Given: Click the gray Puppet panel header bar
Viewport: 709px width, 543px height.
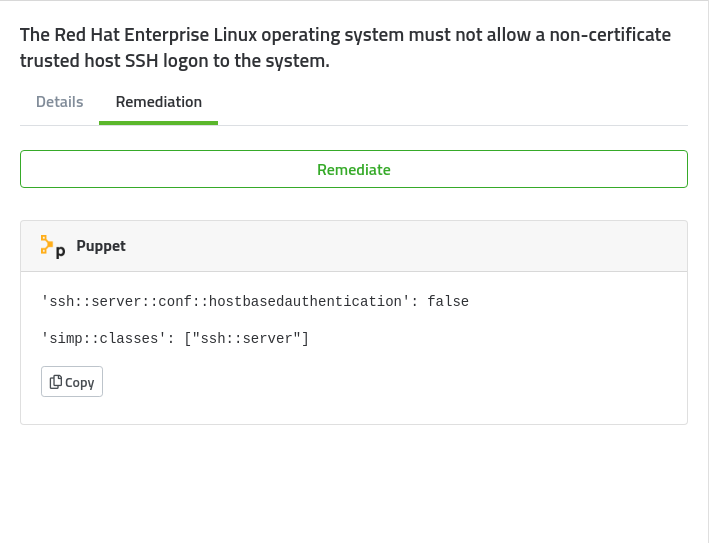Looking at the screenshot, I should pyautogui.click(x=400, y=246).
